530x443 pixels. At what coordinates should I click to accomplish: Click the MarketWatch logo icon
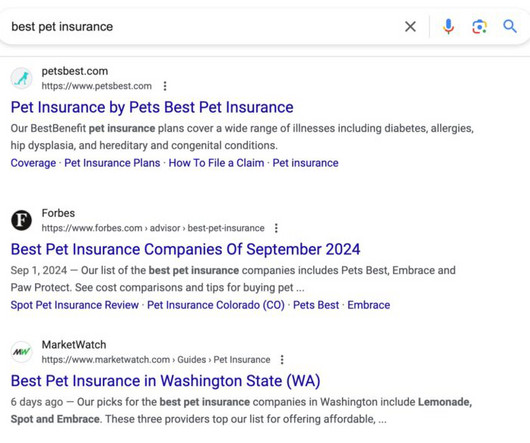pos(22,352)
